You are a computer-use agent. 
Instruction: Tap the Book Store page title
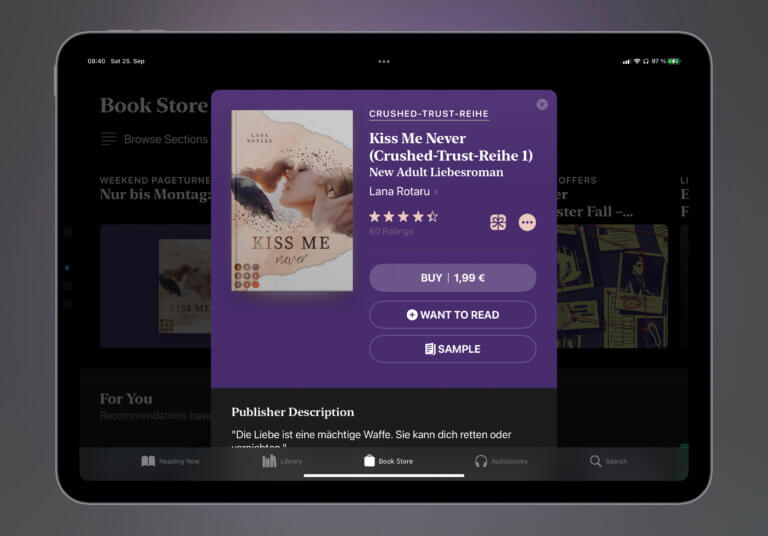tap(154, 105)
